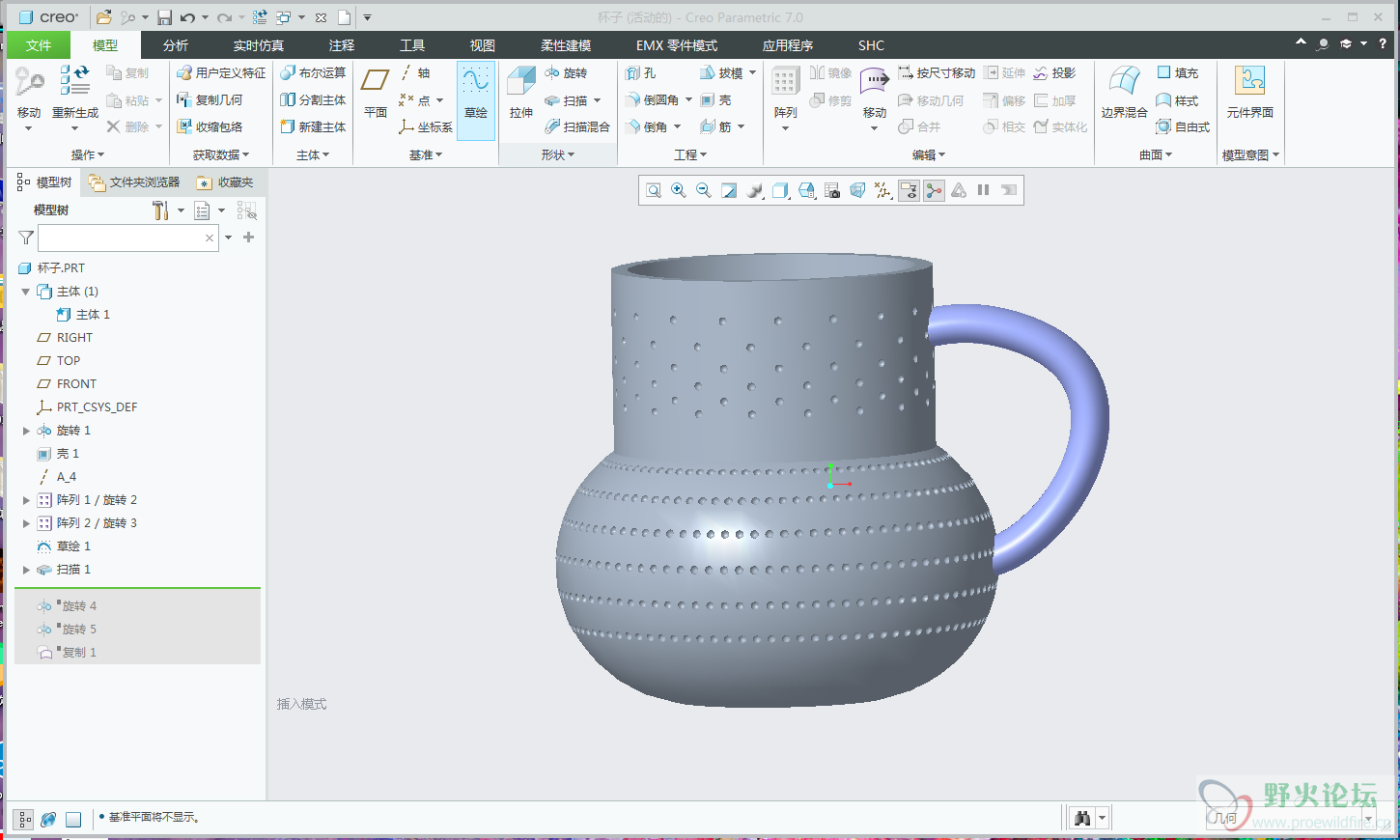Open the 文件夹浏览器 navigator tab
Viewport: 1400px width, 840px height.
tap(133, 182)
